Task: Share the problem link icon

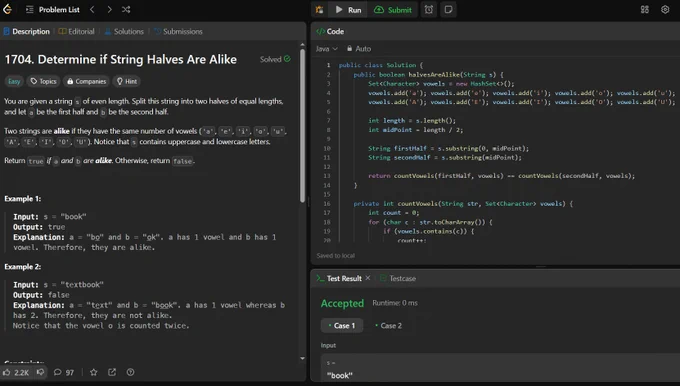Action: [112, 372]
